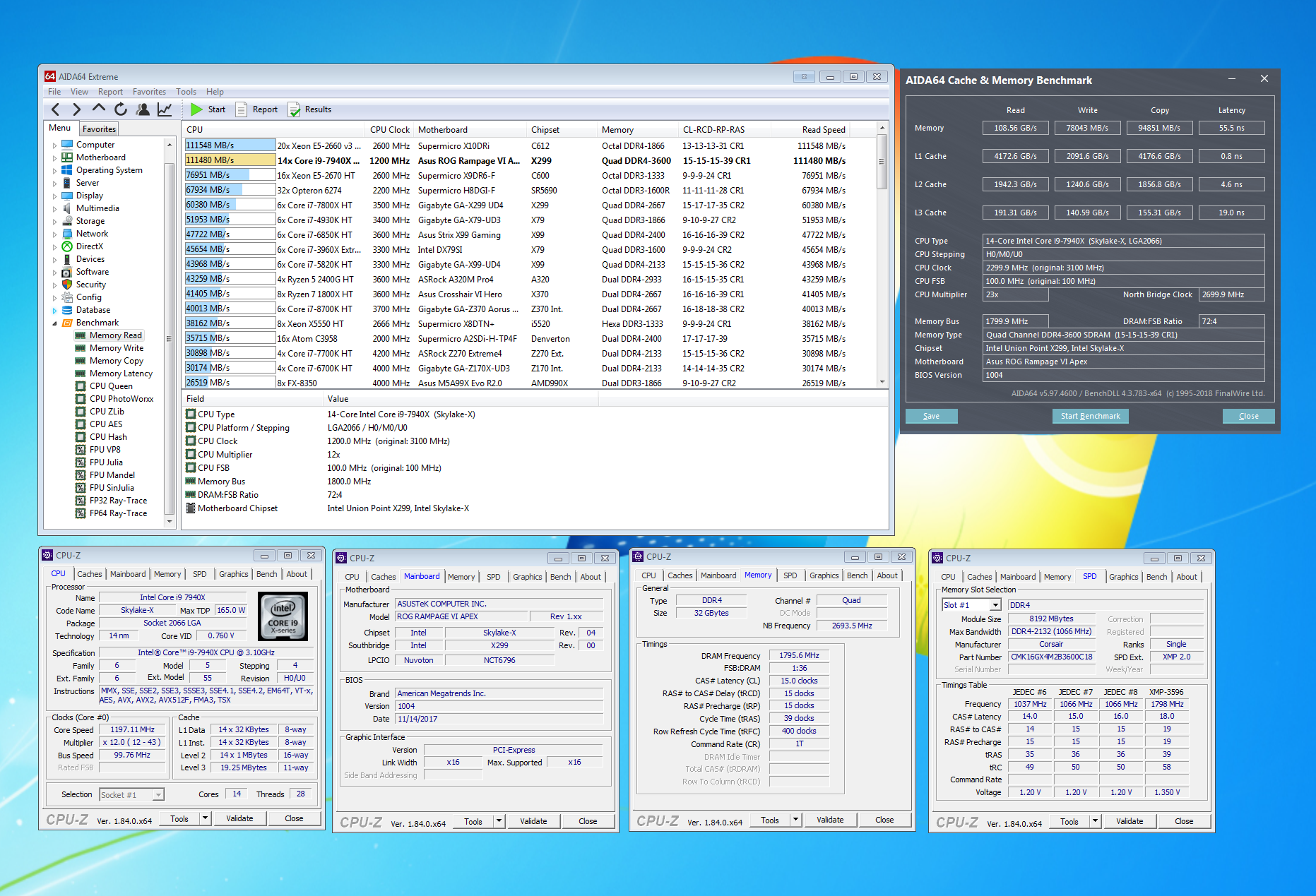The width and height of the screenshot is (1316, 896).
Task: Open Memory Write benchmark
Action: pos(116,348)
